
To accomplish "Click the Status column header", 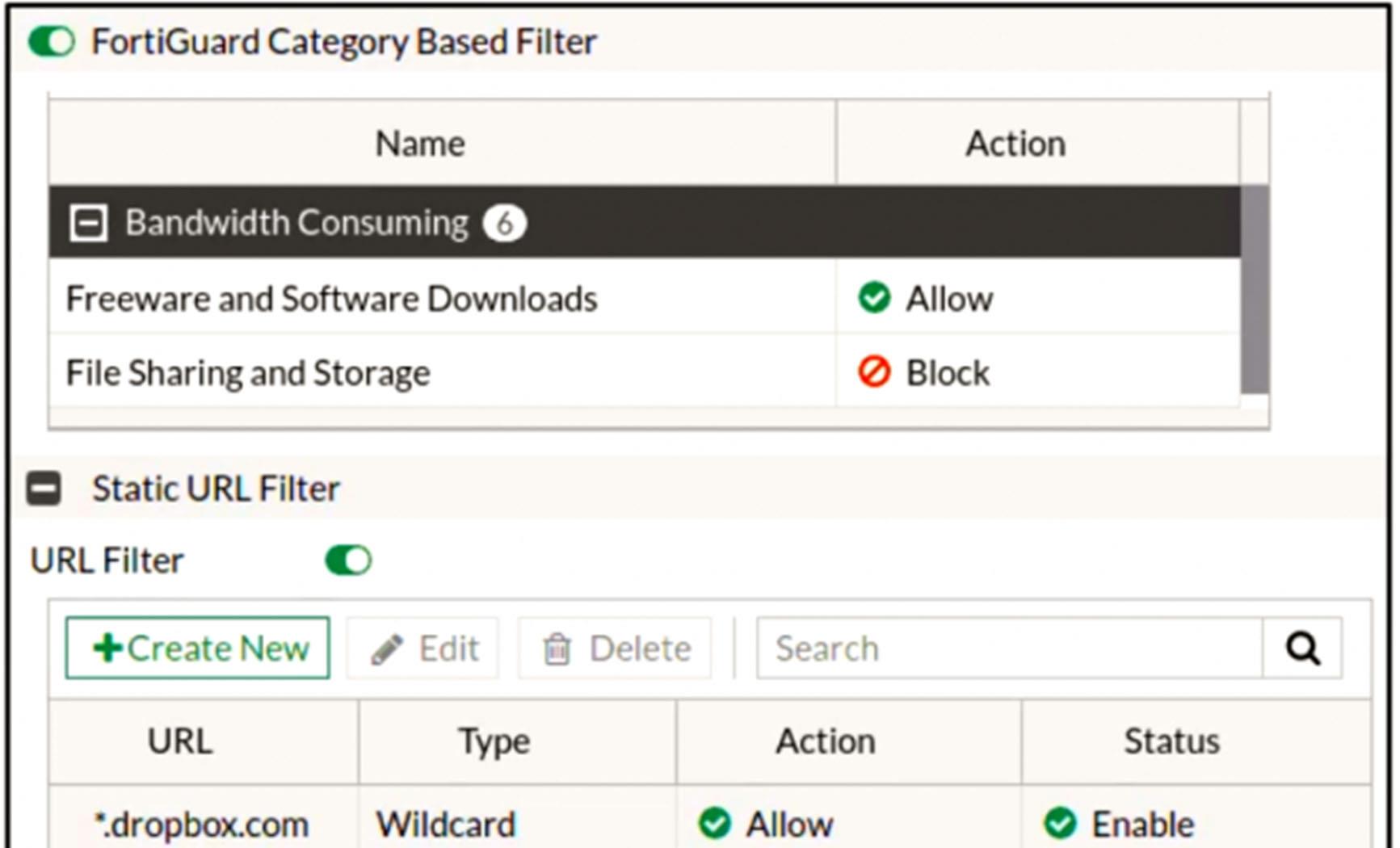I will (x=1171, y=741).
